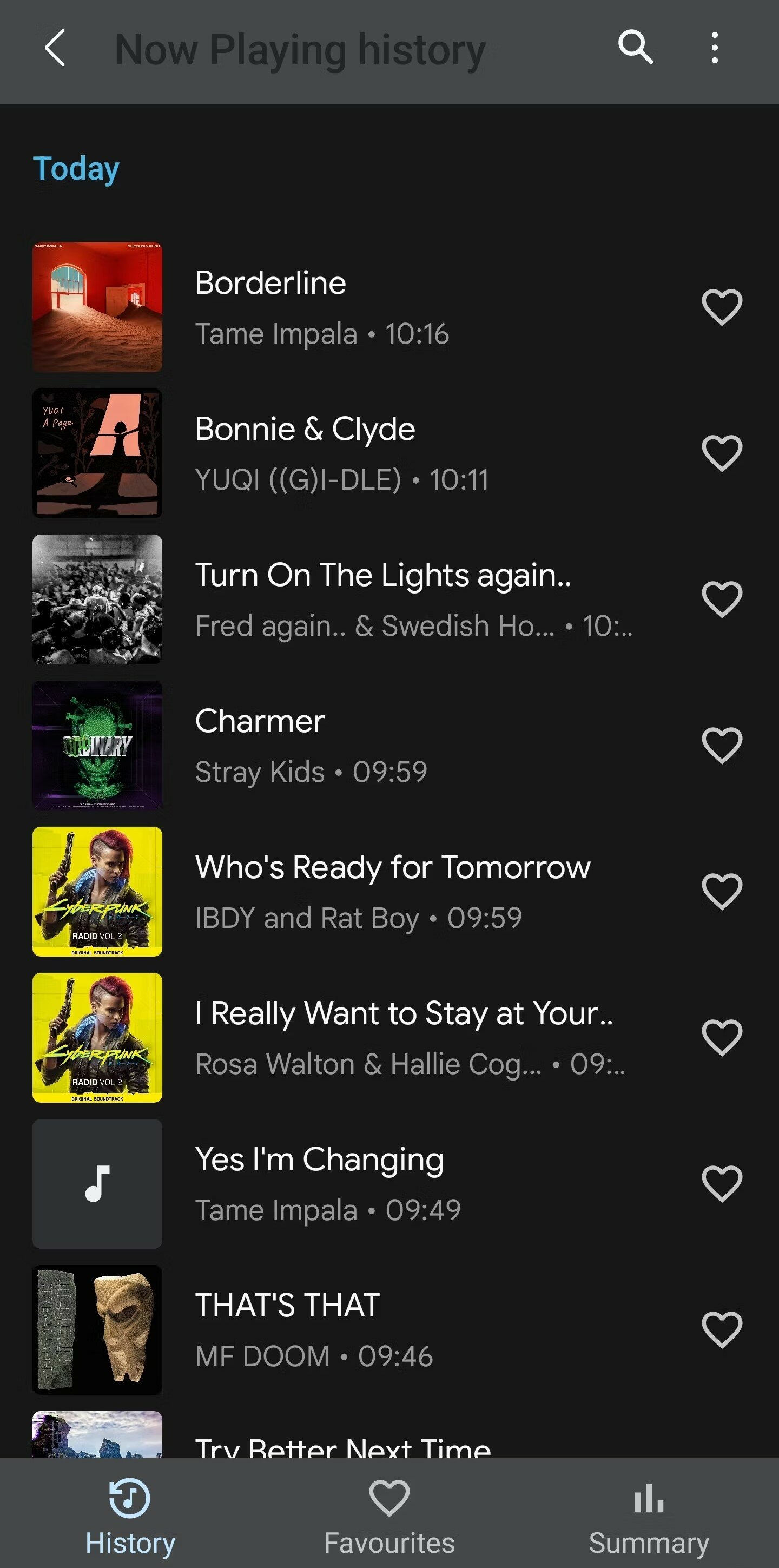Open the THAT'S THAT song title
The height and width of the screenshot is (1568, 779).
click(287, 1306)
